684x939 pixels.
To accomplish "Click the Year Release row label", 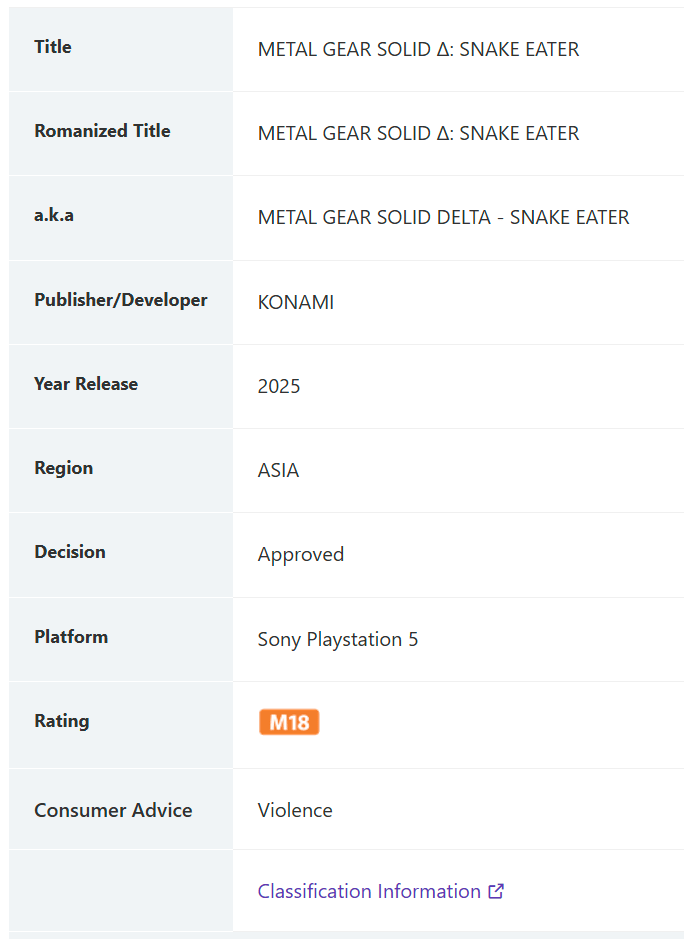I will click(x=86, y=384).
